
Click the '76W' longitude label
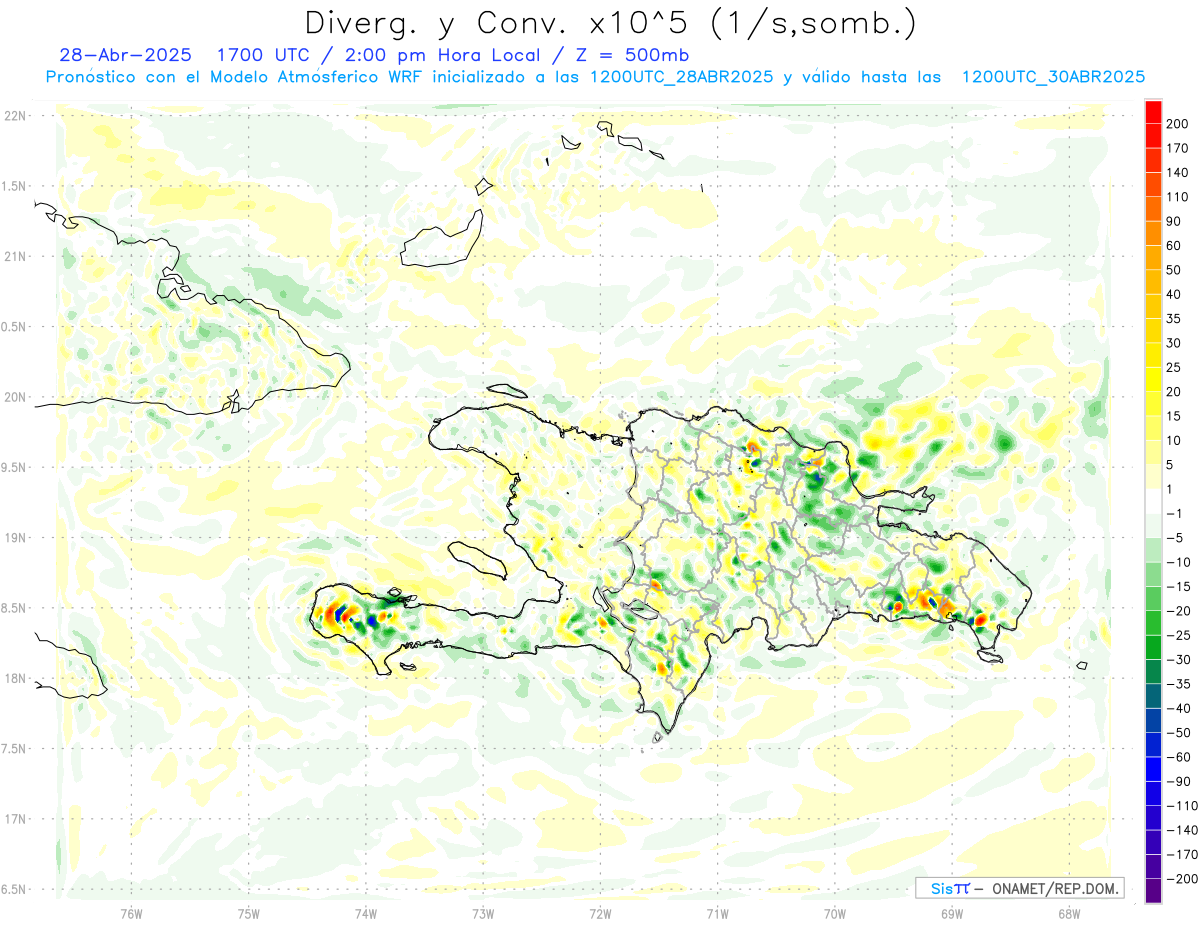point(131,913)
